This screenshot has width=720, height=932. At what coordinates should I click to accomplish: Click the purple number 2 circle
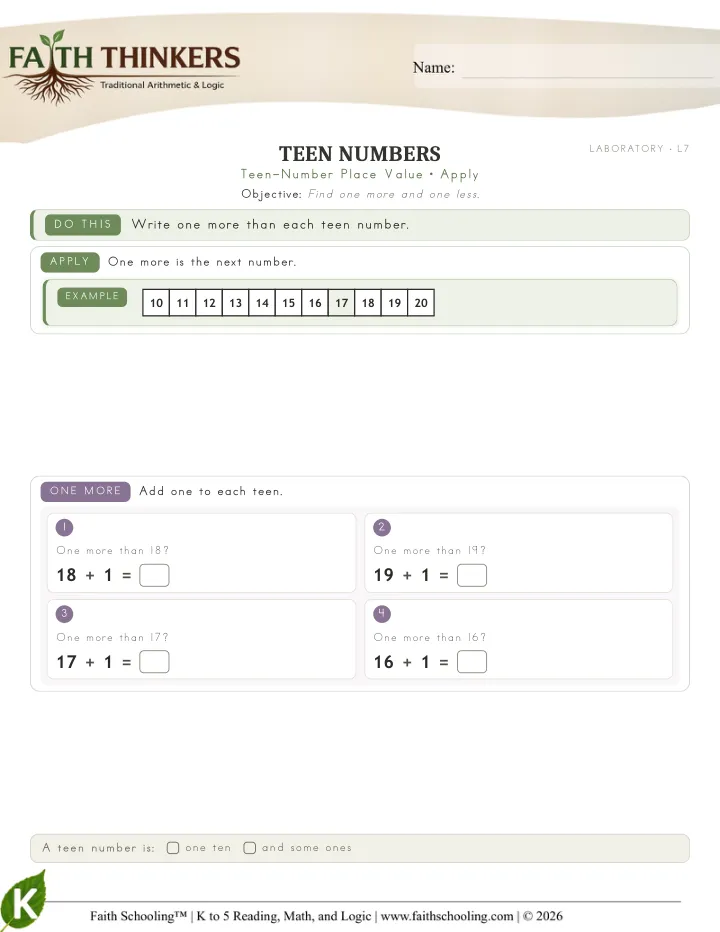[x=382, y=527]
